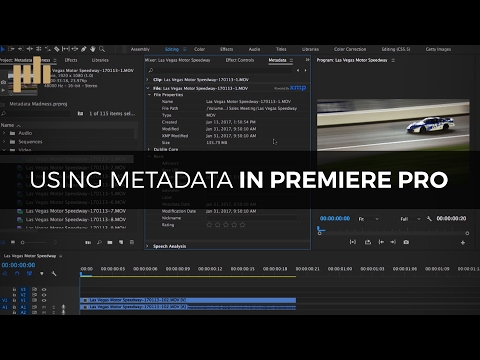Open the Program monitor button editor plus

[x=463, y=243]
